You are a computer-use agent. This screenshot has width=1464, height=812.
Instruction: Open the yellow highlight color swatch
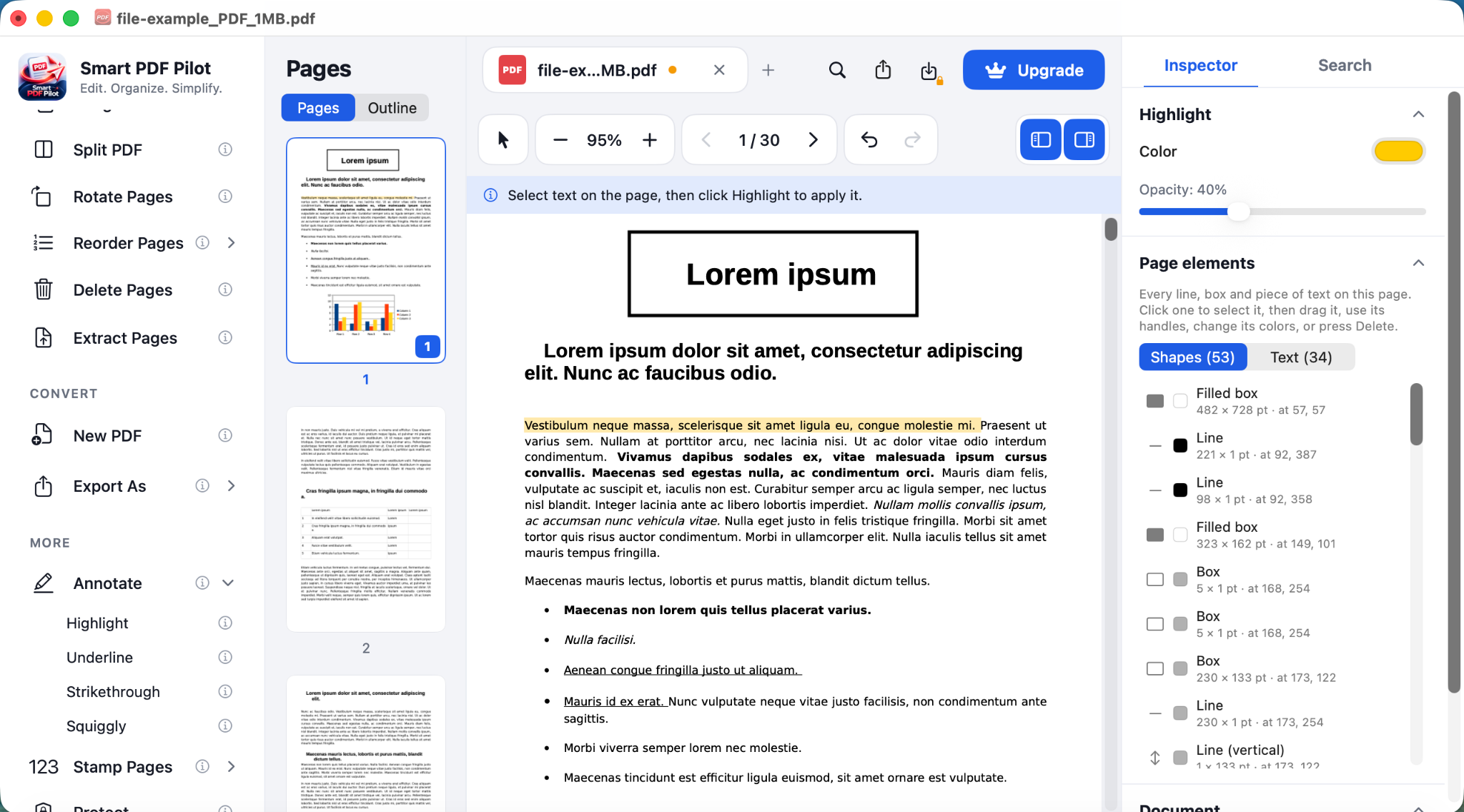(x=1398, y=151)
